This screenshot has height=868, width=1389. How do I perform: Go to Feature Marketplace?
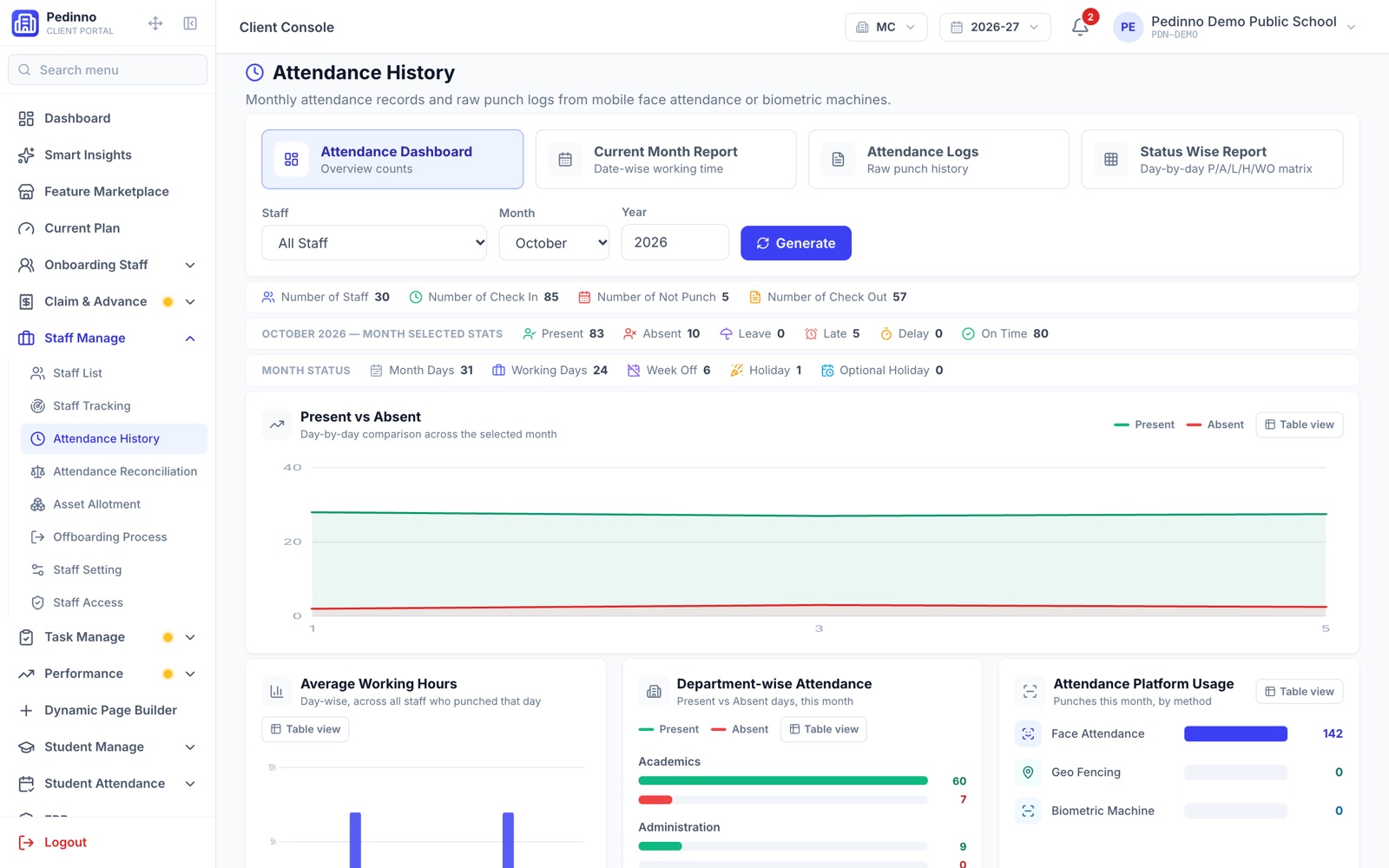[108, 191]
